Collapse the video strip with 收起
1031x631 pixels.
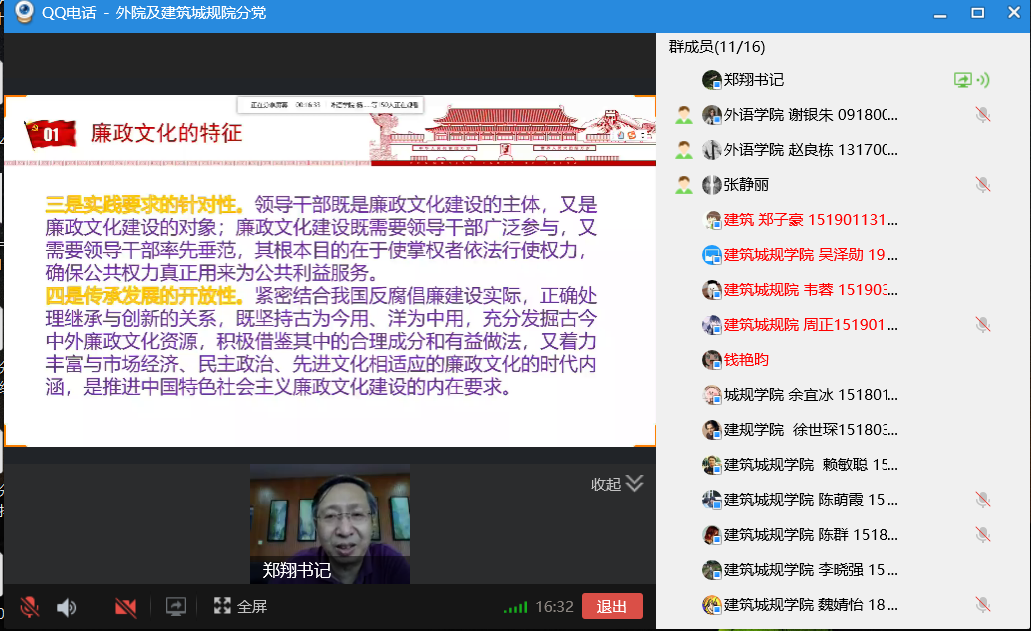[x=617, y=484]
